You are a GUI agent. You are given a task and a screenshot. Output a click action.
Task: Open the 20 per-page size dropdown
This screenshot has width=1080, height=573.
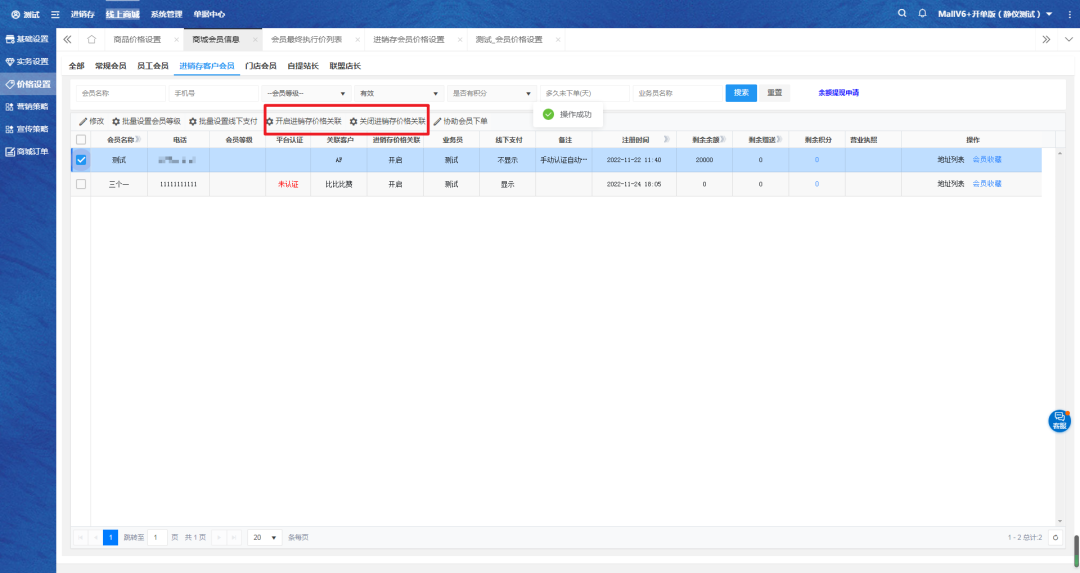point(264,538)
